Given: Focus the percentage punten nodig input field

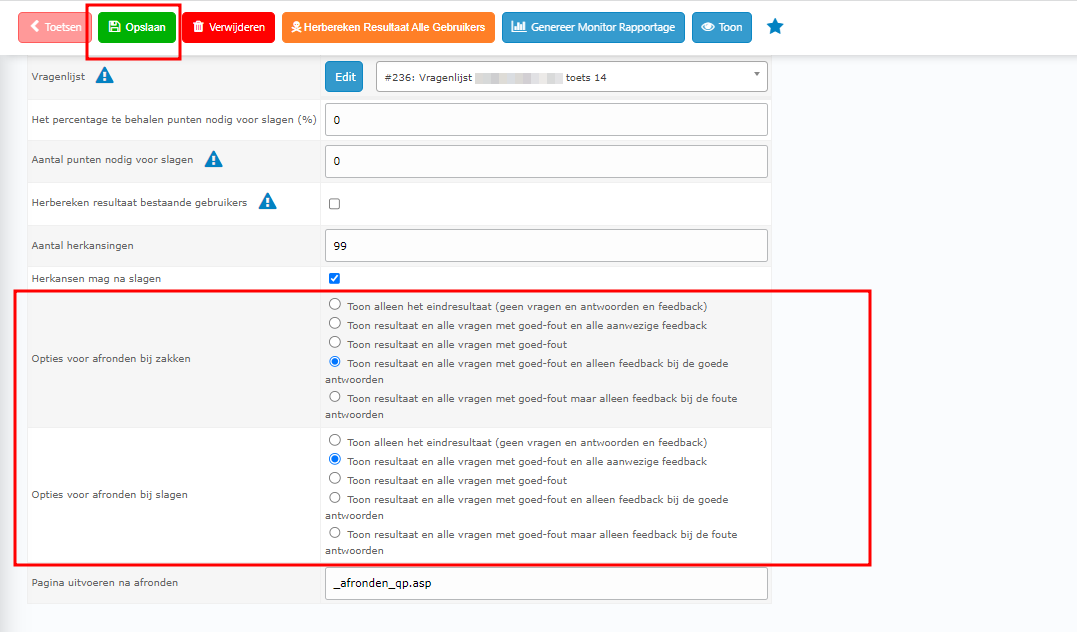Looking at the screenshot, I should tap(546, 119).
